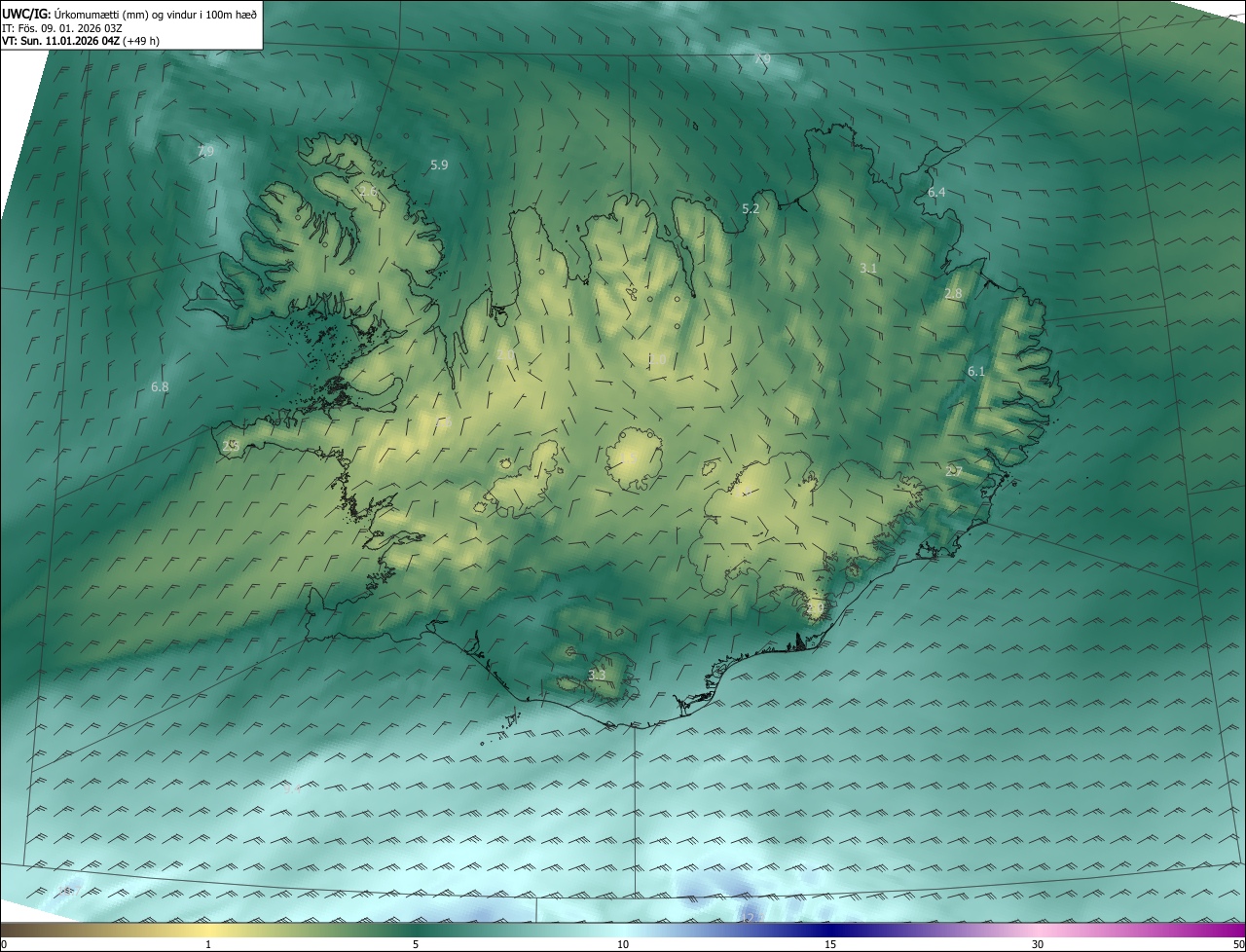Click the color scale tick labeled 5
This screenshot has height=952, width=1246.
416,944
